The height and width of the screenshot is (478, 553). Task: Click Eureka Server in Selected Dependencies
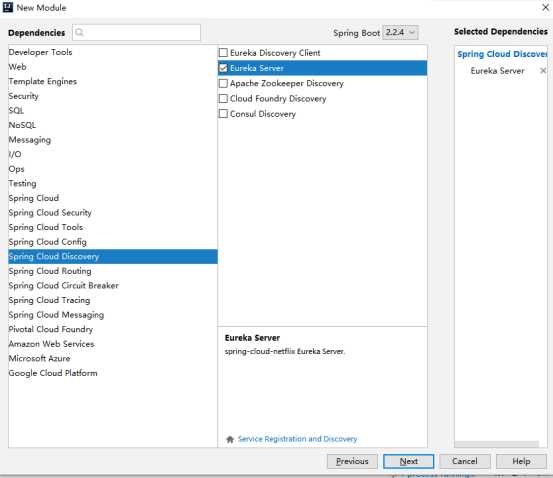[x=497, y=71]
